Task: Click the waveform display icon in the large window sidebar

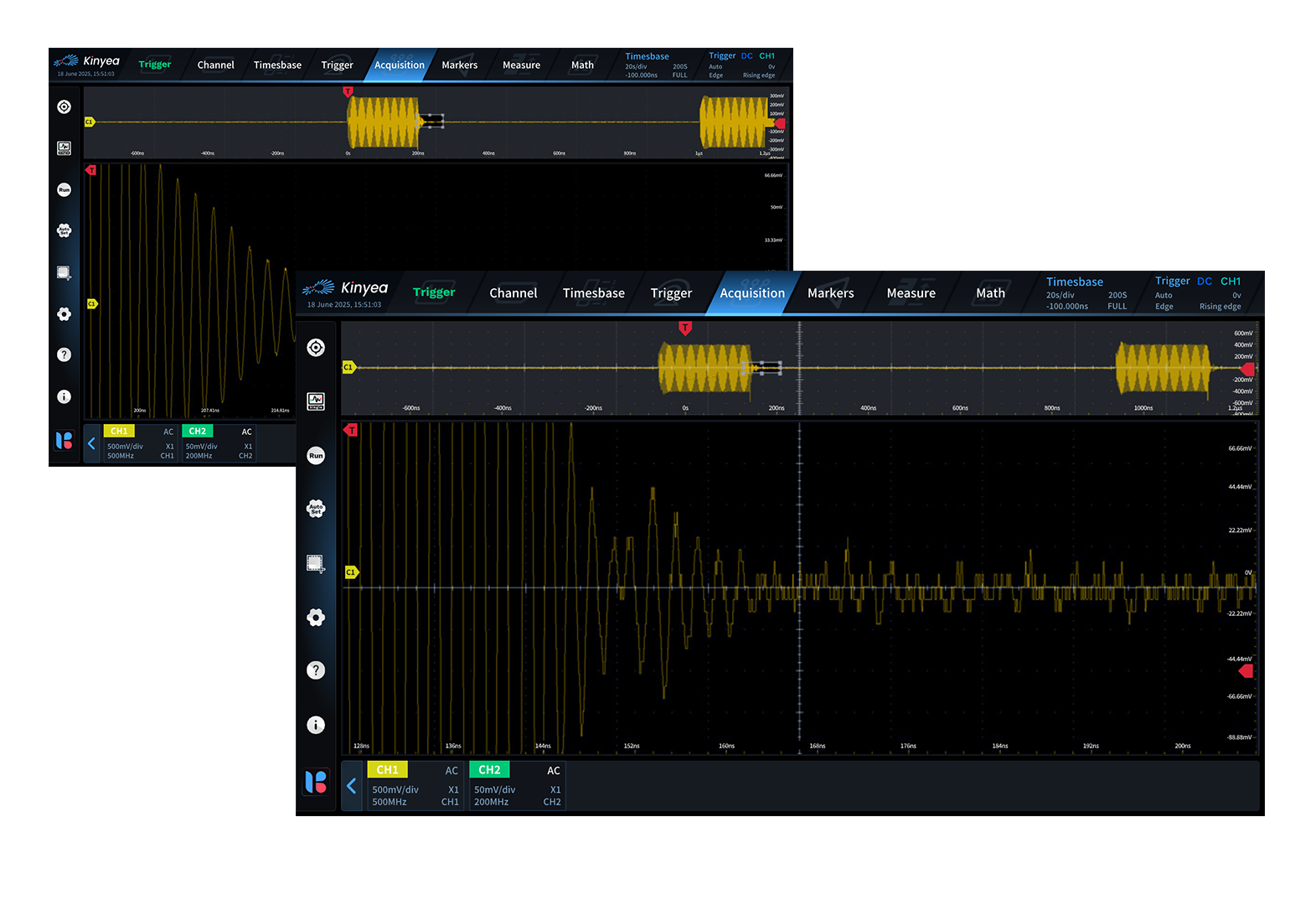Action: coord(316,401)
